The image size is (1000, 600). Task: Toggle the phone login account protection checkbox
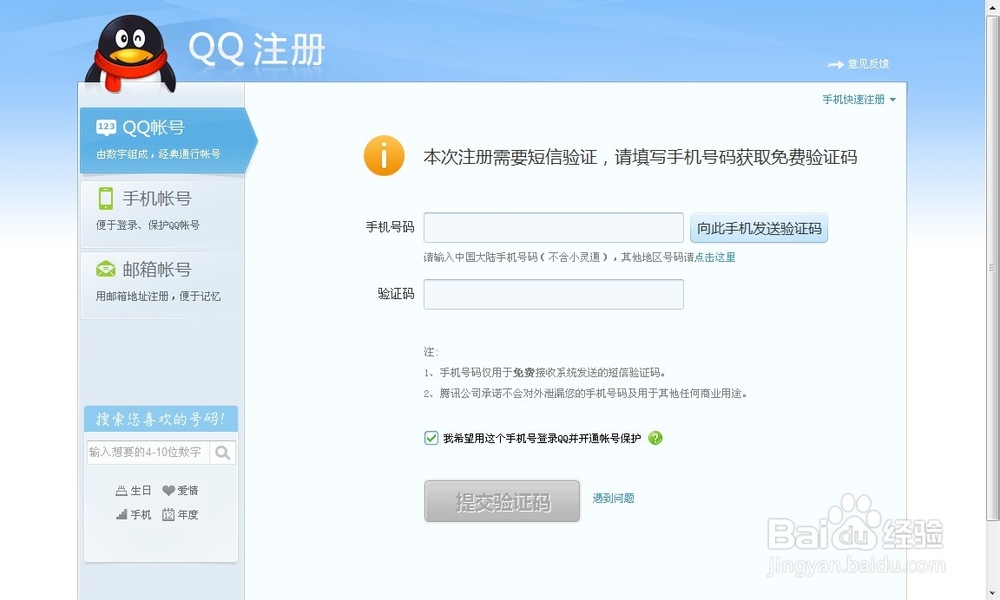pos(431,438)
